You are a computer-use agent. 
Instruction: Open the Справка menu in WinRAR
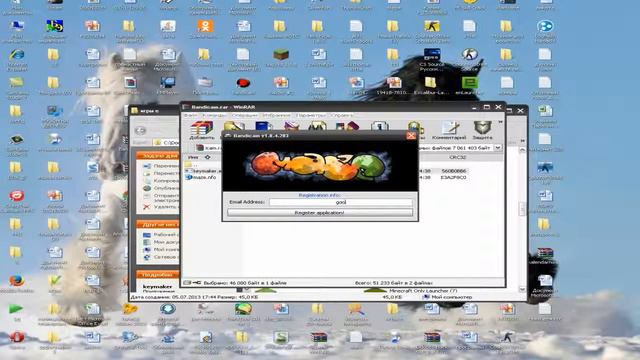pyautogui.click(x=342, y=116)
